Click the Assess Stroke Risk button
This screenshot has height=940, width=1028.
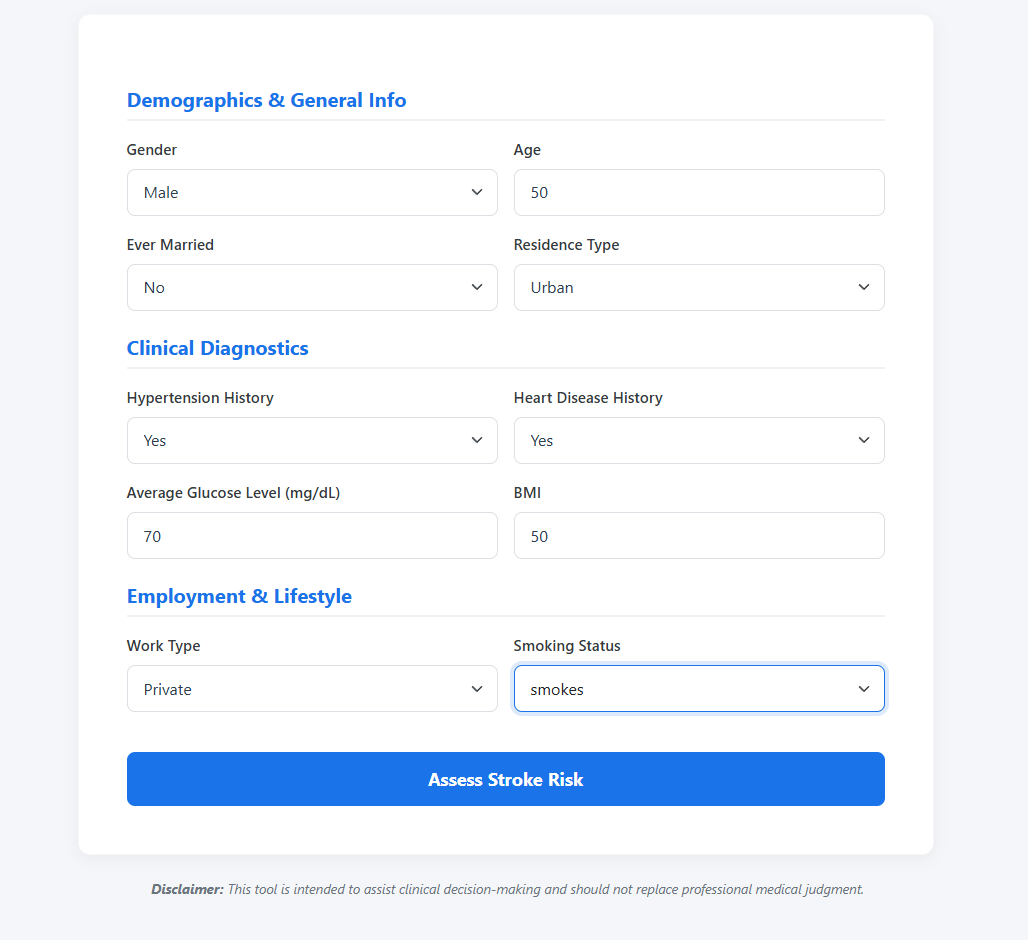click(x=505, y=779)
